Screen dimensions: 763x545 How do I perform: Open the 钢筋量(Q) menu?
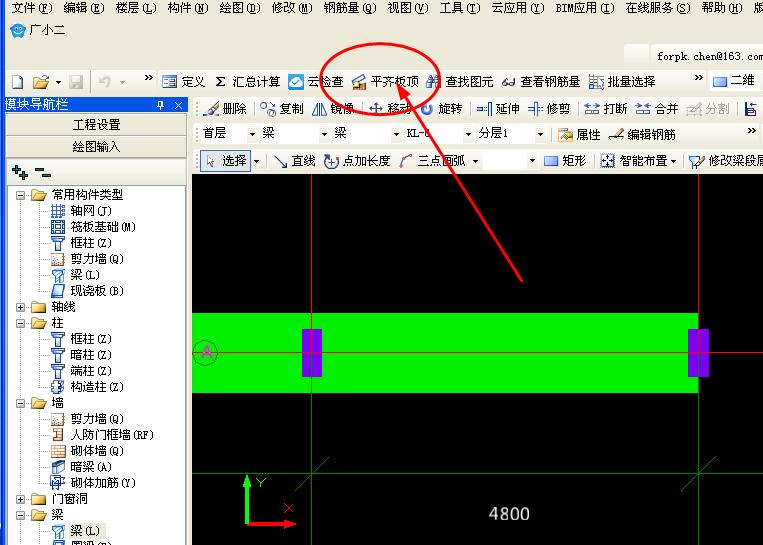(350, 8)
